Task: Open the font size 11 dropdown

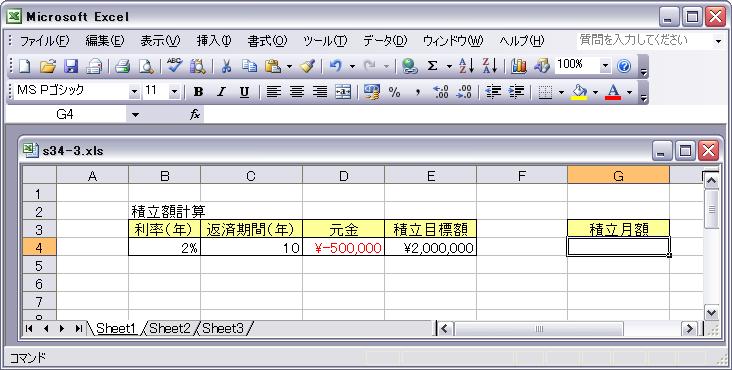Action: [174, 92]
